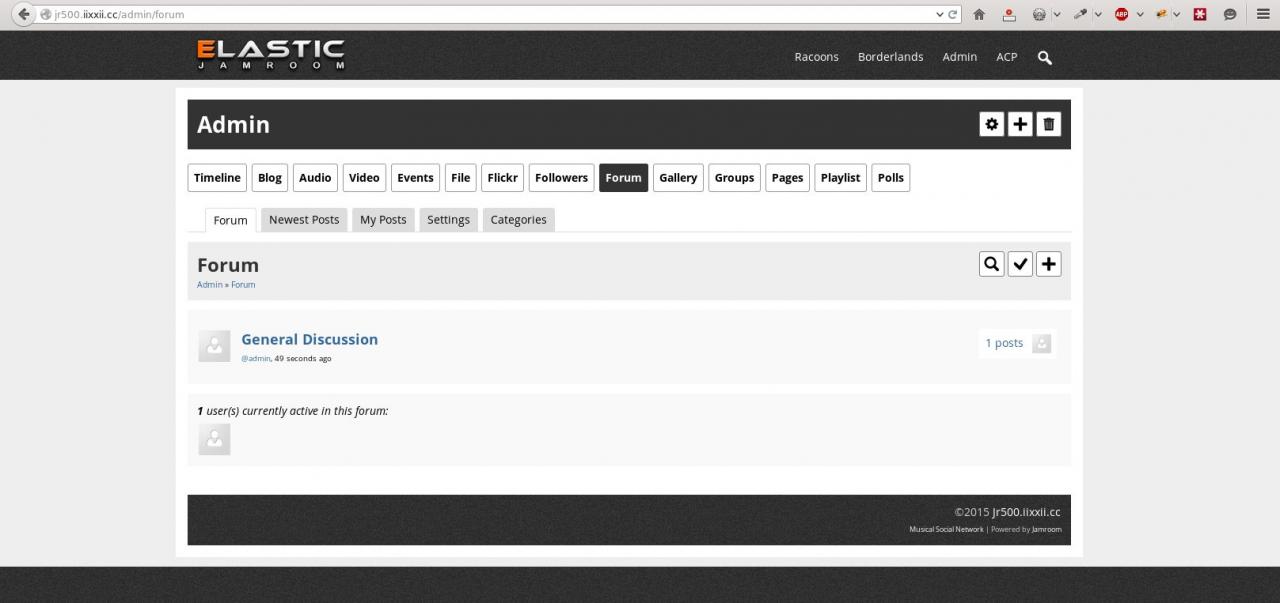
Task: Open the Blog profile tab
Action: click(x=270, y=178)
